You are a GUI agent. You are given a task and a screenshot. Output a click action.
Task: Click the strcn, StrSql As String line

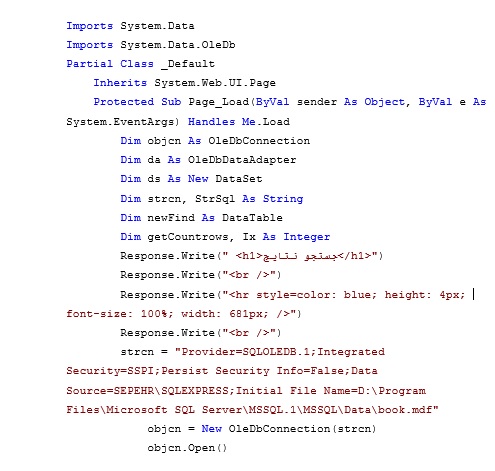212,199
